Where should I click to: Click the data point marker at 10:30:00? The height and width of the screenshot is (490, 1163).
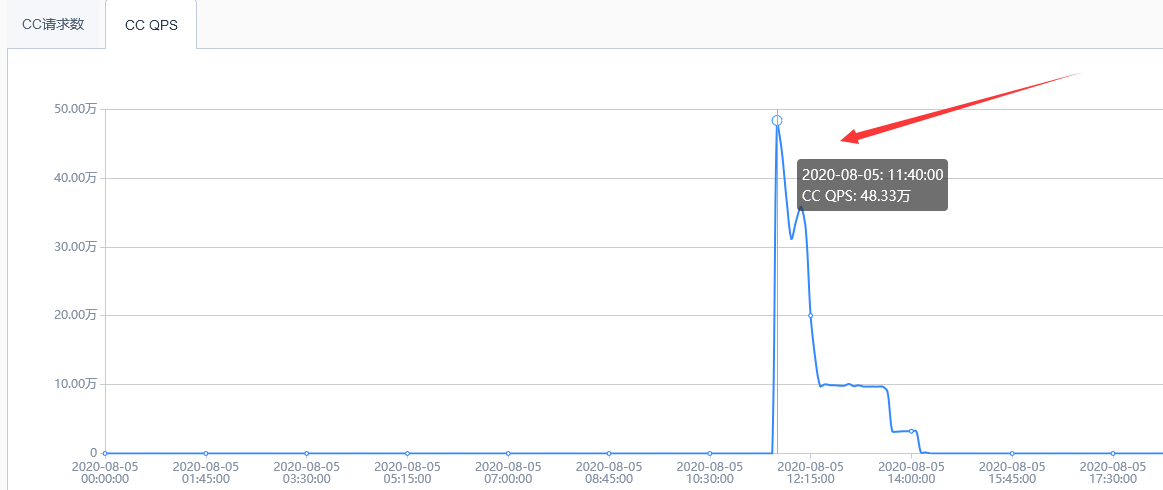(709, 453)
